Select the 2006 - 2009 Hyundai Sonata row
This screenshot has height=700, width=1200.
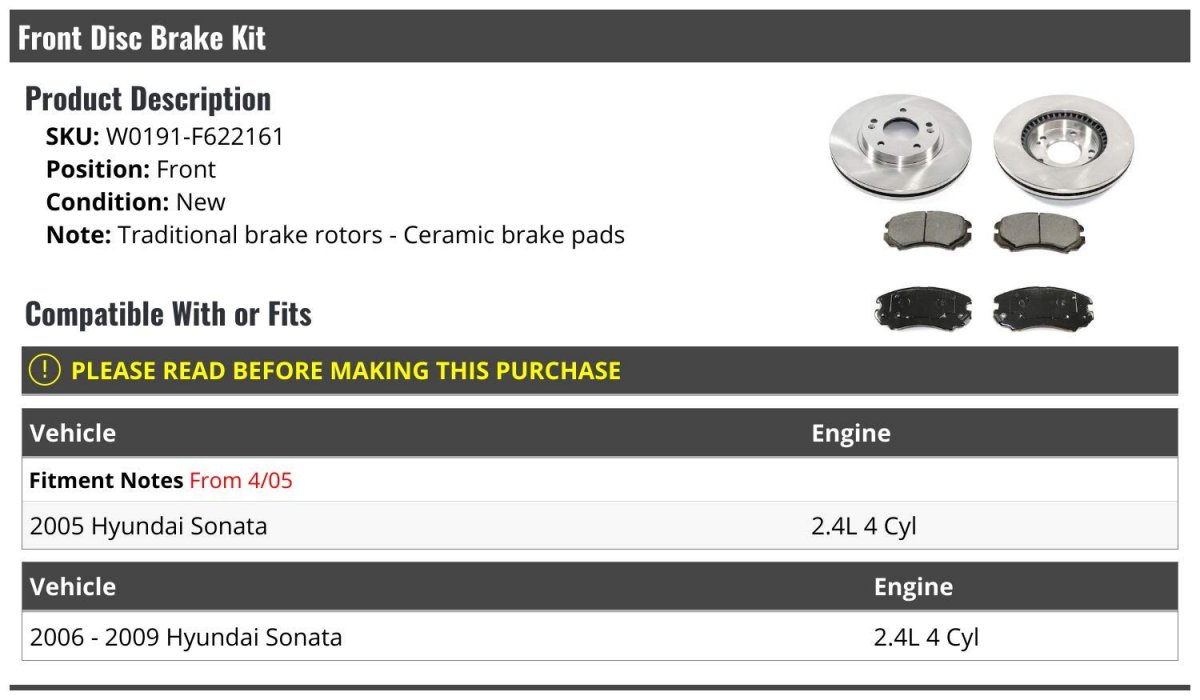[x=600, y=637]
